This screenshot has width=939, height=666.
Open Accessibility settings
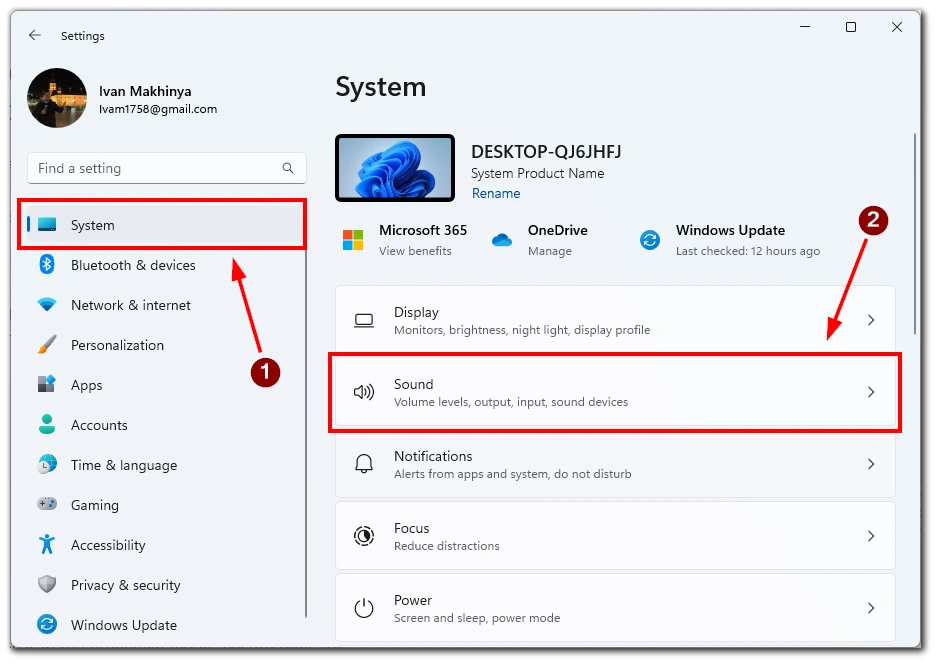[x=163, y=545]
